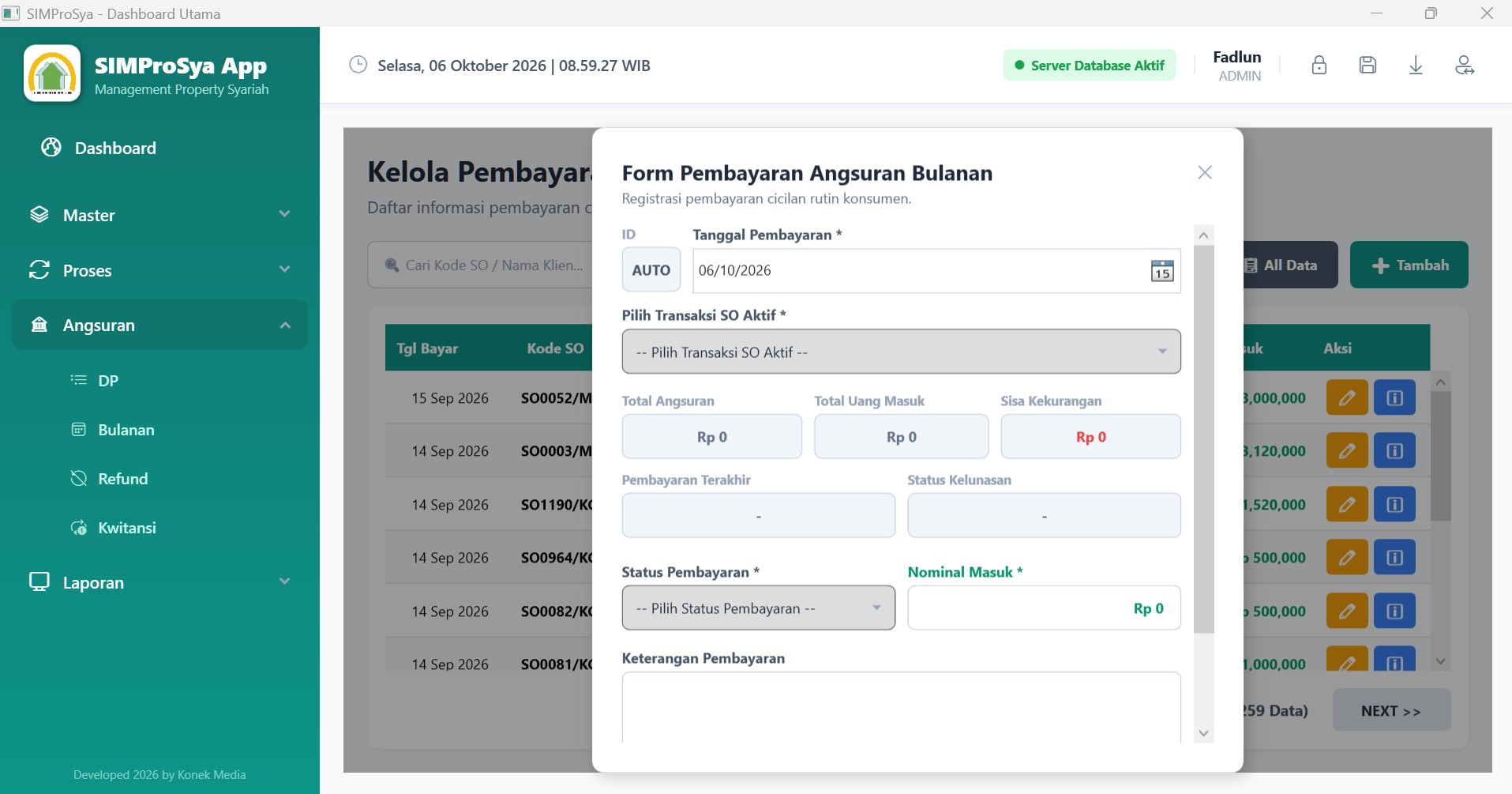Click edit icon for SO1190 row
This screenshot has width=1512, height=794.
(1347, 504)
